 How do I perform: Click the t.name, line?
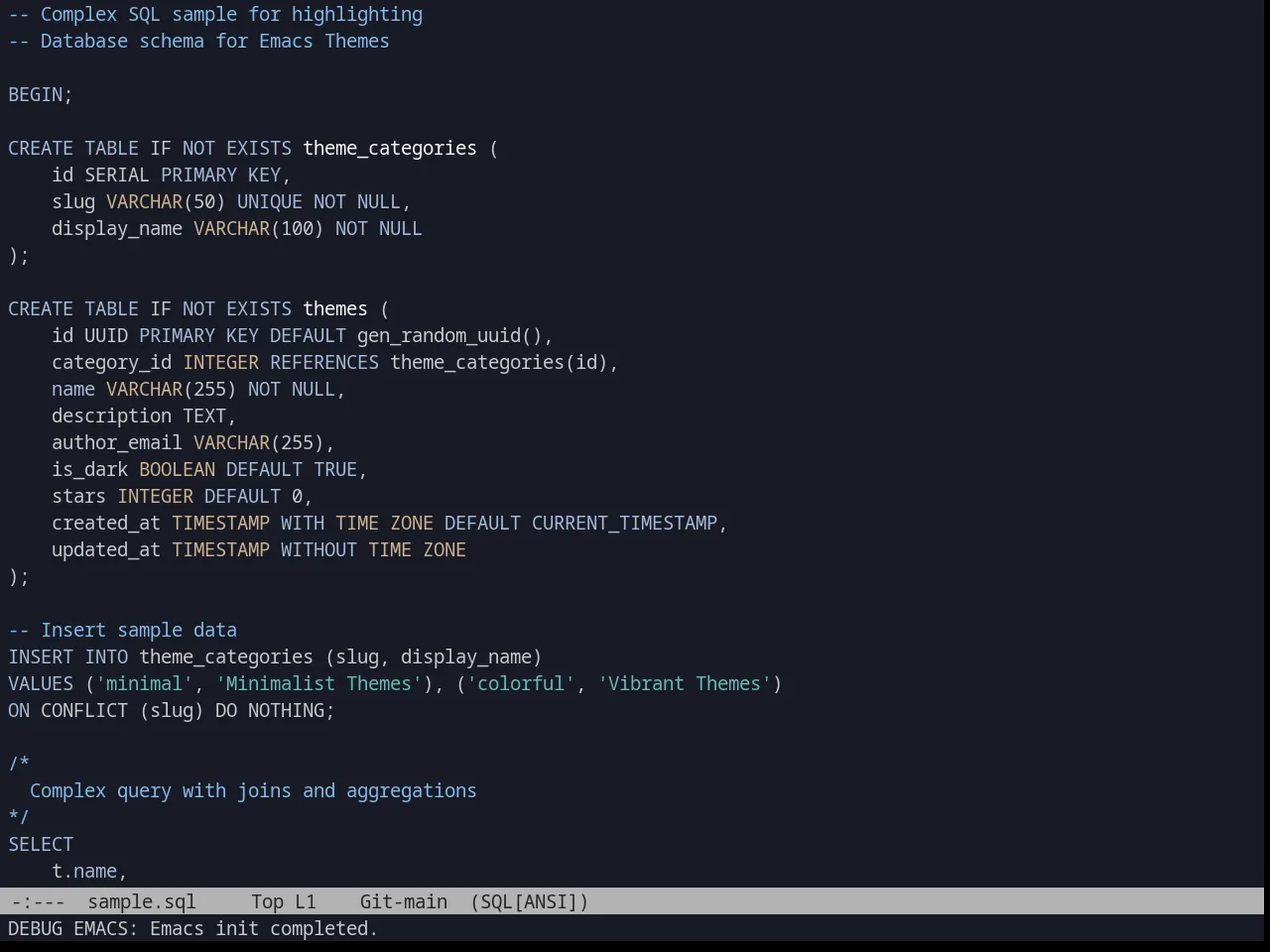click(x=89, y=871)
